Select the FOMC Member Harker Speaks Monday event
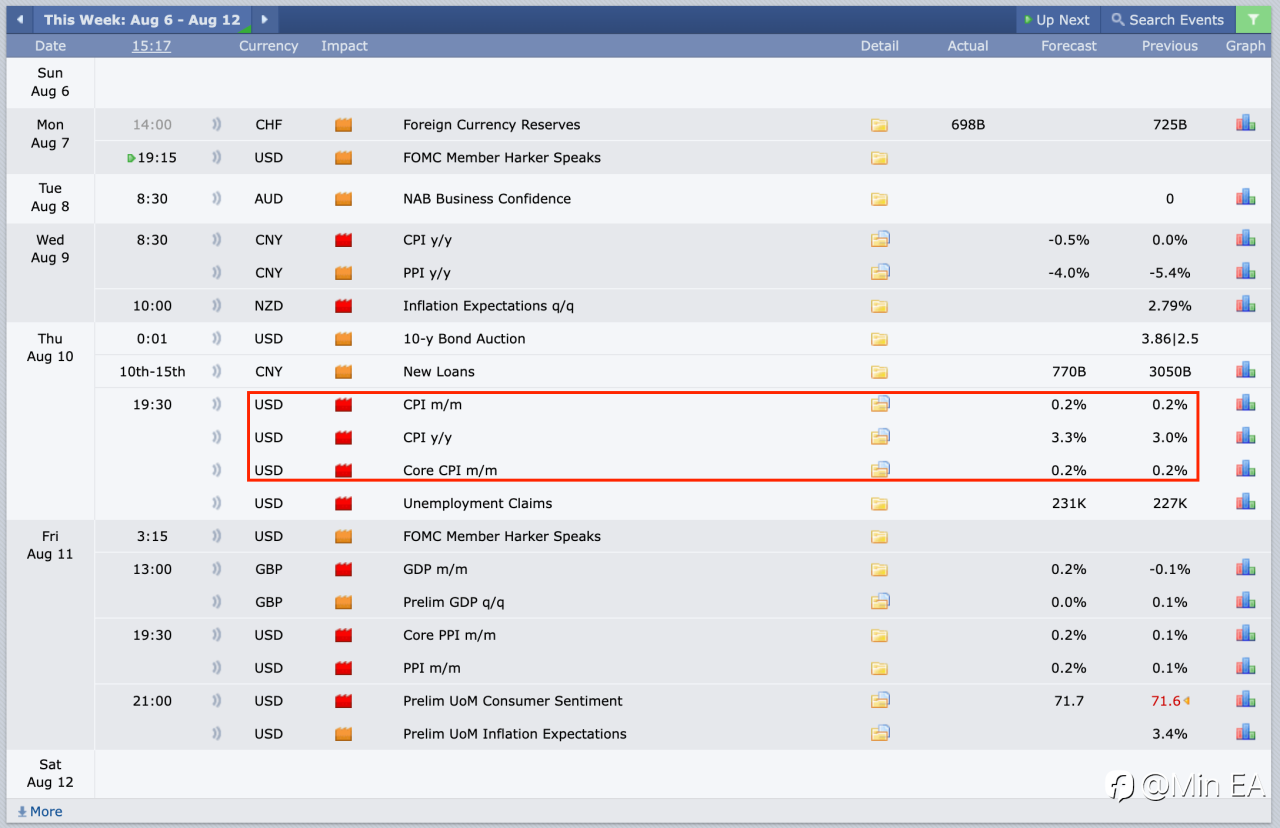 [x=501, y=158]
